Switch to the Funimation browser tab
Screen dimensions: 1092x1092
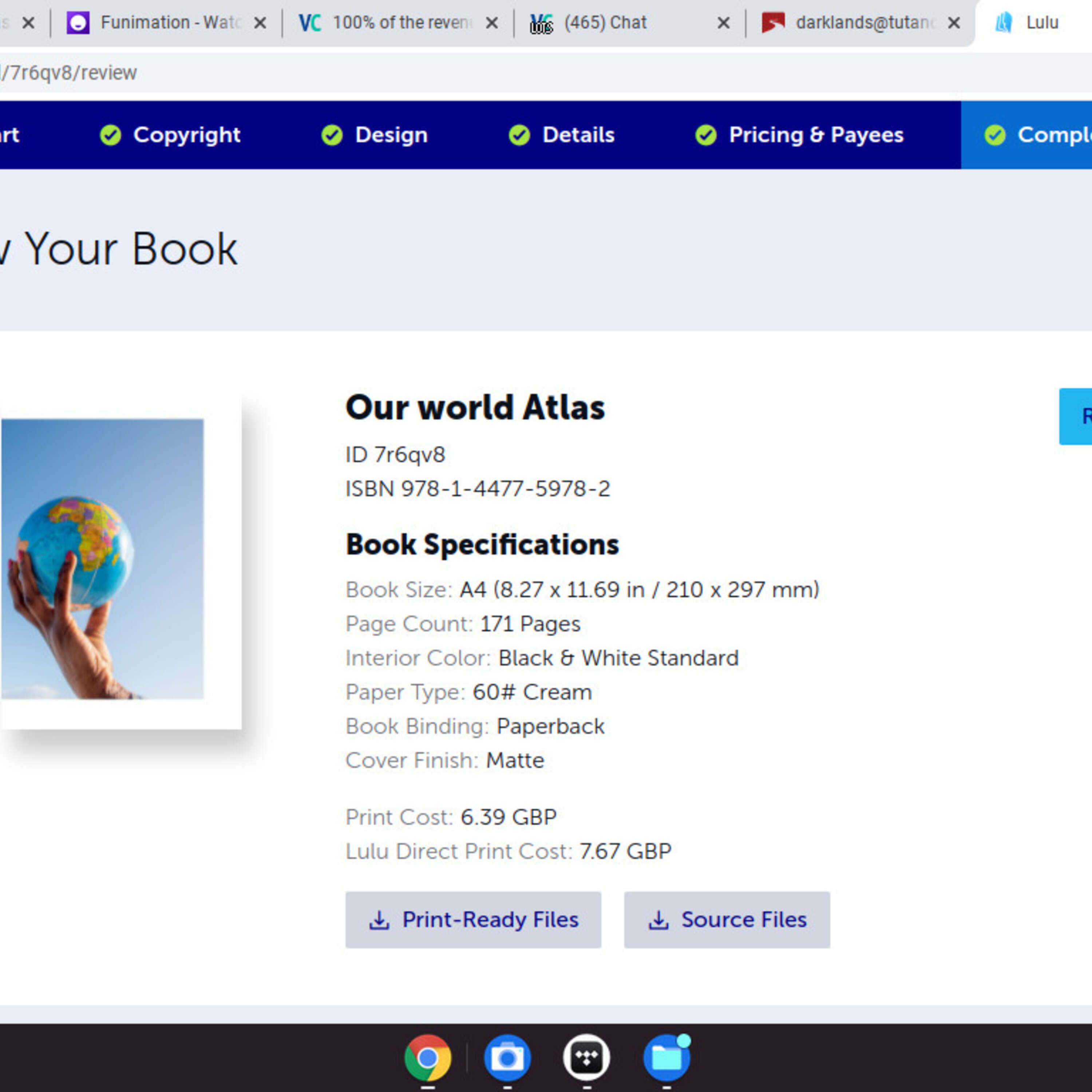point(167,23)
